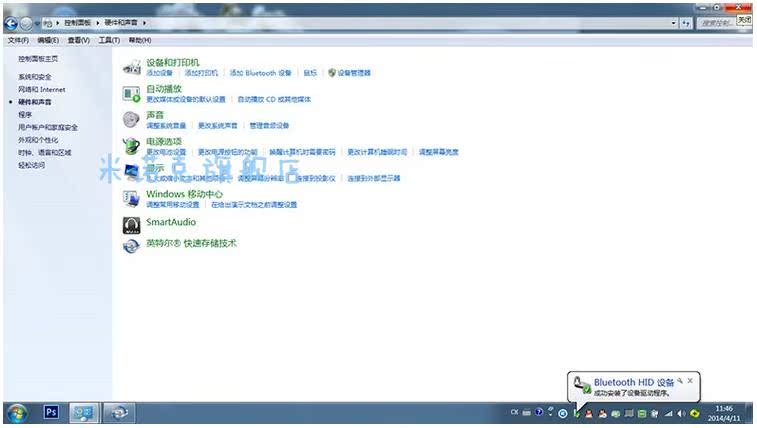This screenshot has height=428, width=757.
Task: Click the keyboard tray icon
Action: [x=527, y=413]
